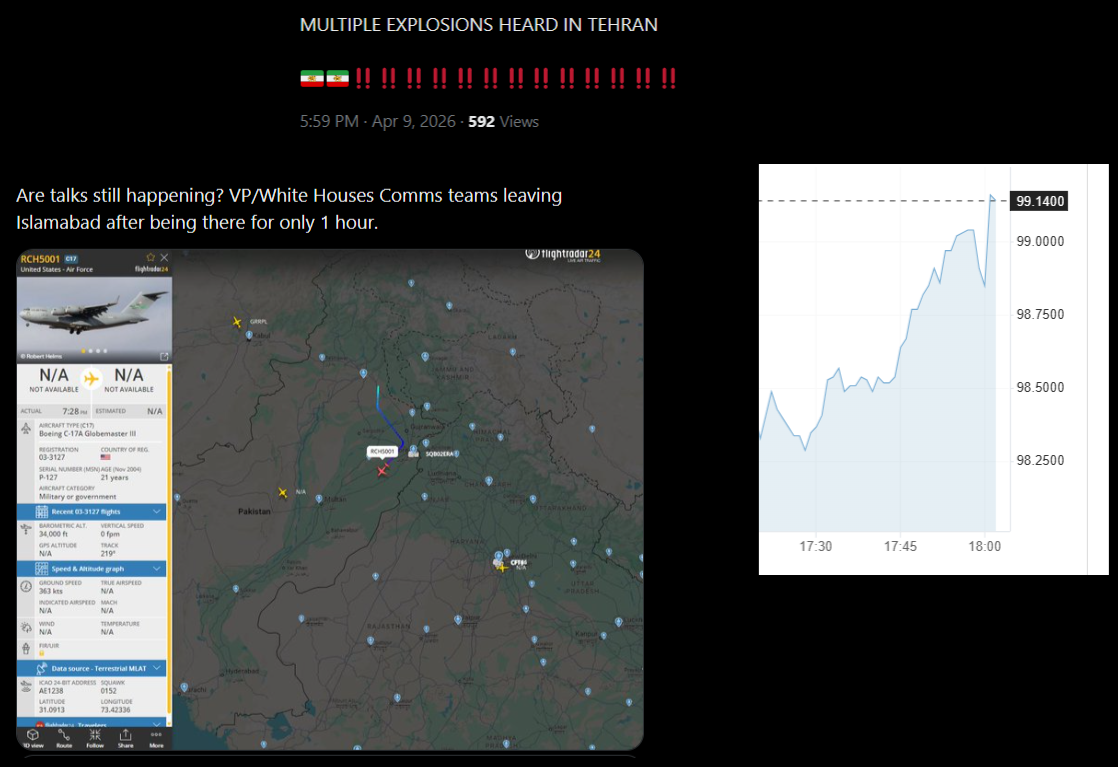
Task: Click the RCH5001 label on the map
Action: 382,451
